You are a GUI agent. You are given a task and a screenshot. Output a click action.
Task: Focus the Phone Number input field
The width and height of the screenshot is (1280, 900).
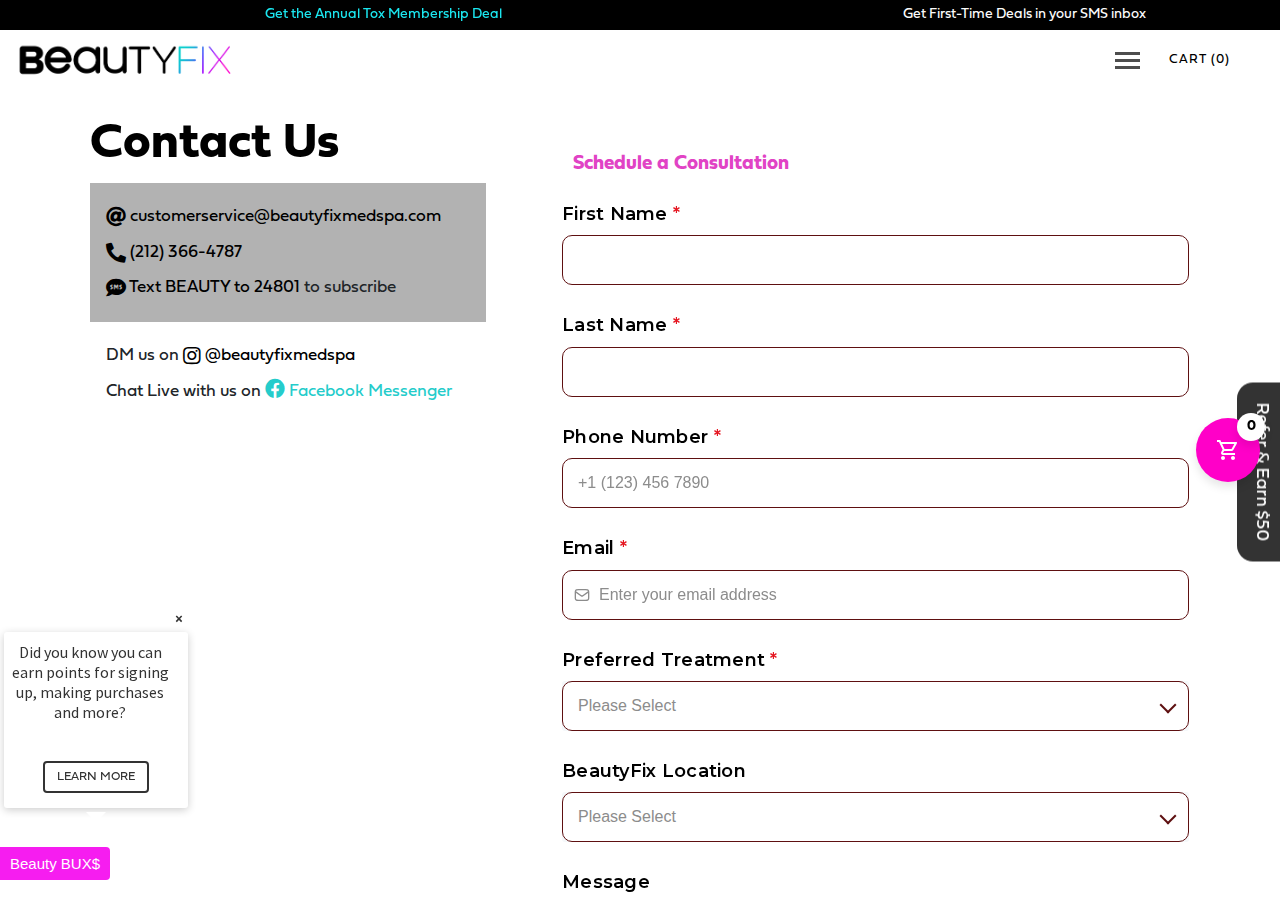tap(875, 483)
